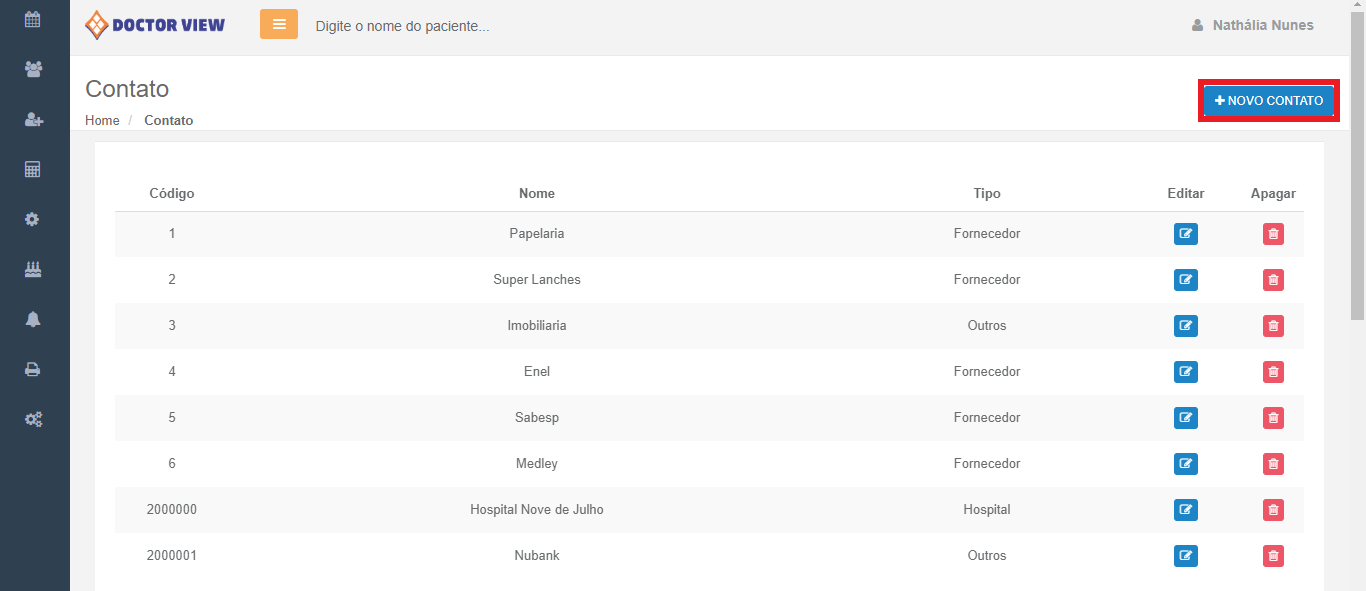
Task: Open the calendar icon in sidebar
Action: (x=33, y=19)
